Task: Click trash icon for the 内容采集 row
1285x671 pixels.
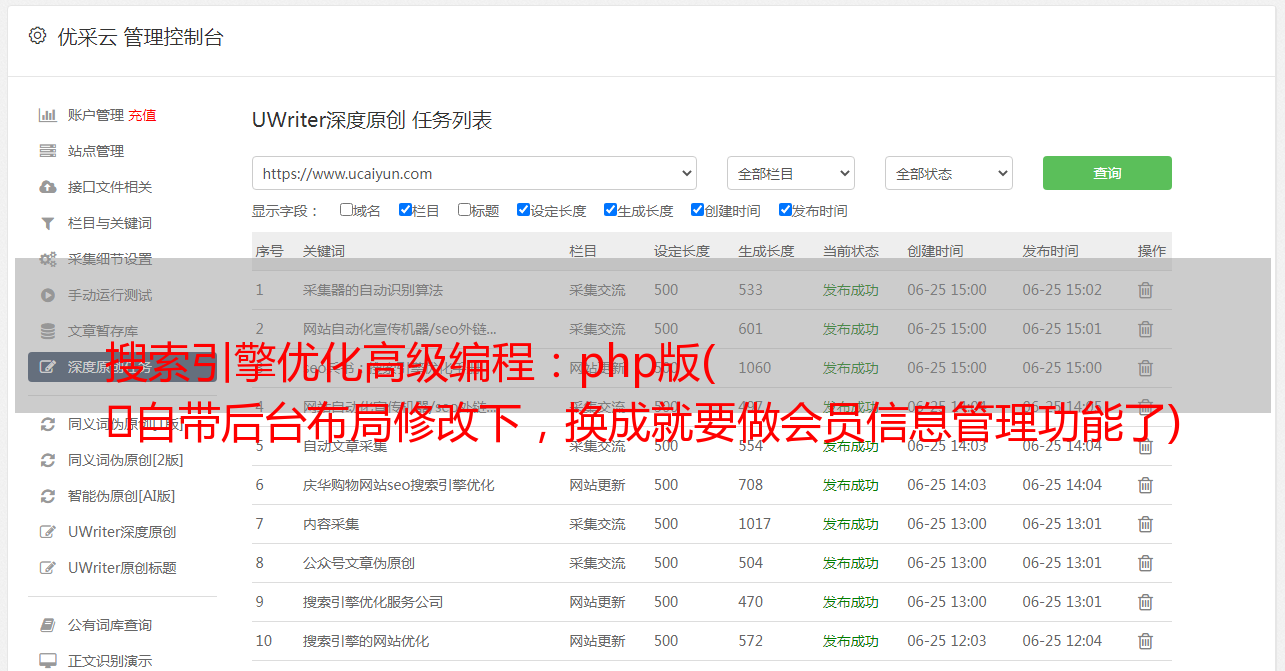Action: pos(1145,524)
